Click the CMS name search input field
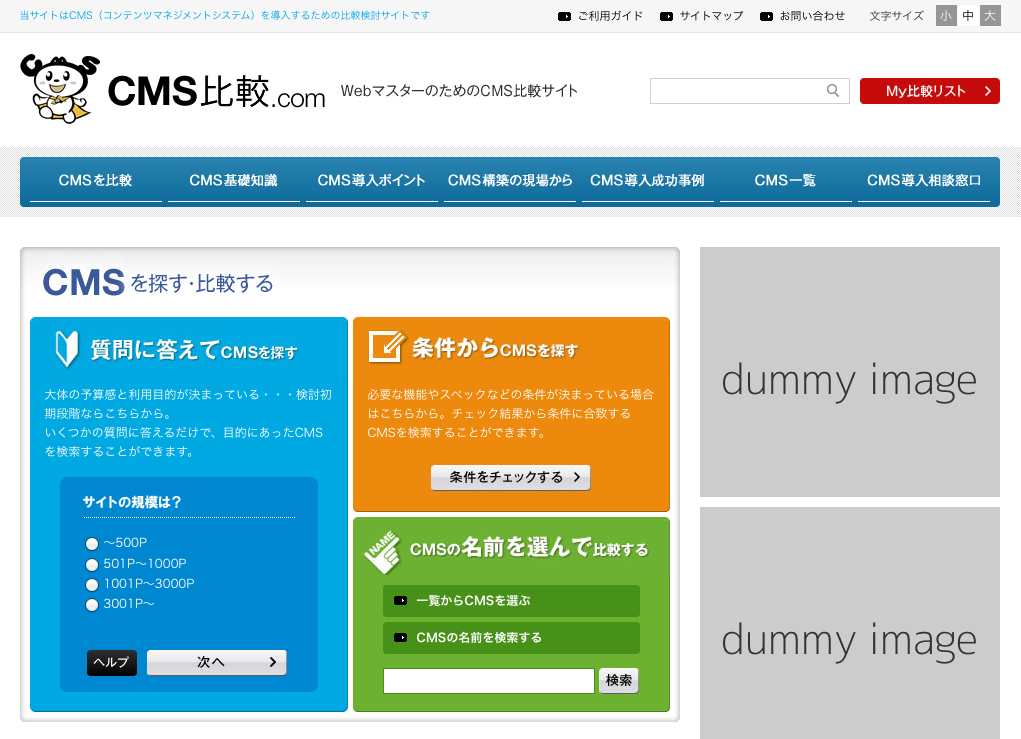1021x739 pixels. pyautogui.click(x=488, y=681)
